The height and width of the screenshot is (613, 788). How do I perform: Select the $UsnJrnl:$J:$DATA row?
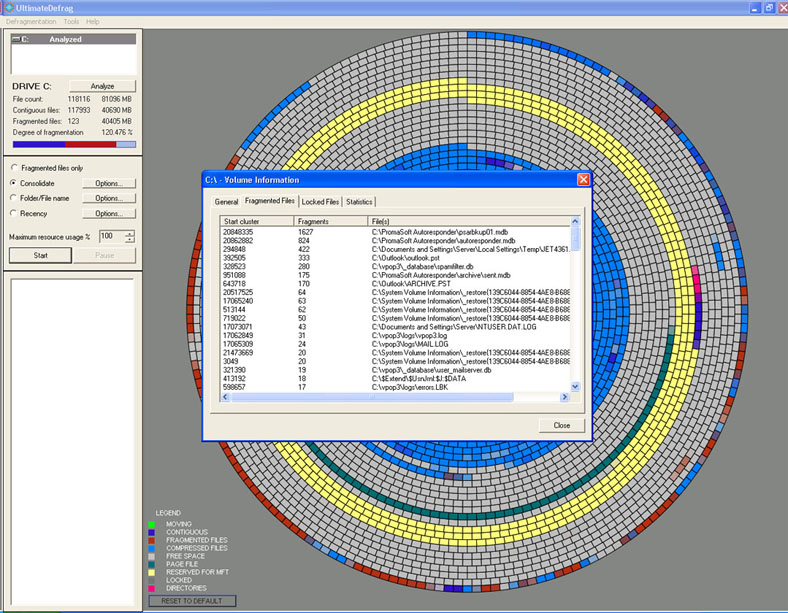(396, 378)
